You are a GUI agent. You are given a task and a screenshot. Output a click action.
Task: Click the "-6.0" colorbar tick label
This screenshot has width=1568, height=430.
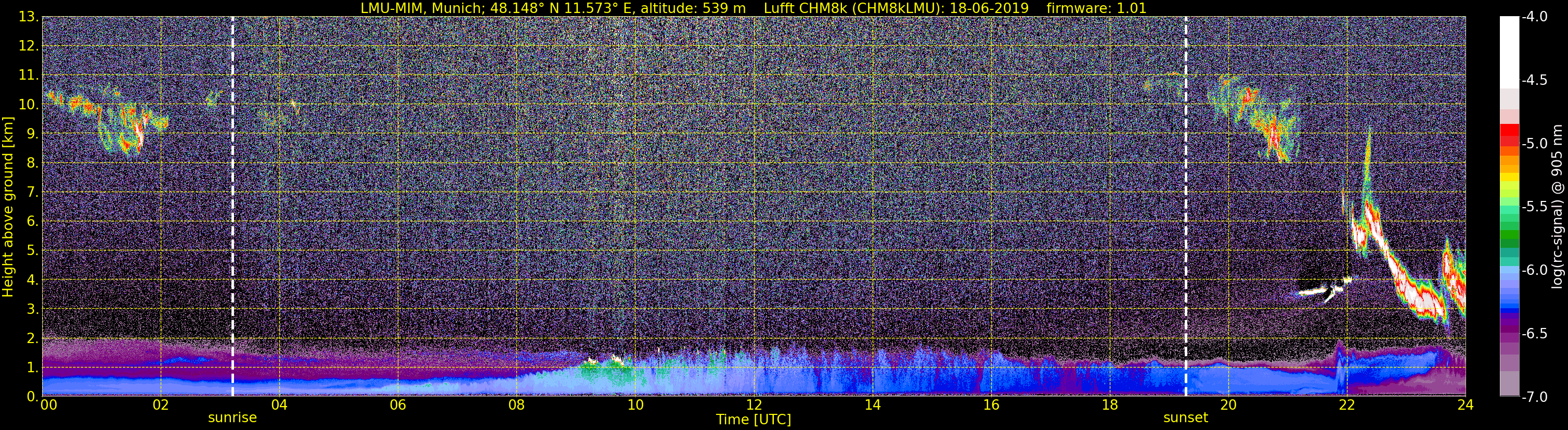pyautogui.click(x=1534, y=270)
